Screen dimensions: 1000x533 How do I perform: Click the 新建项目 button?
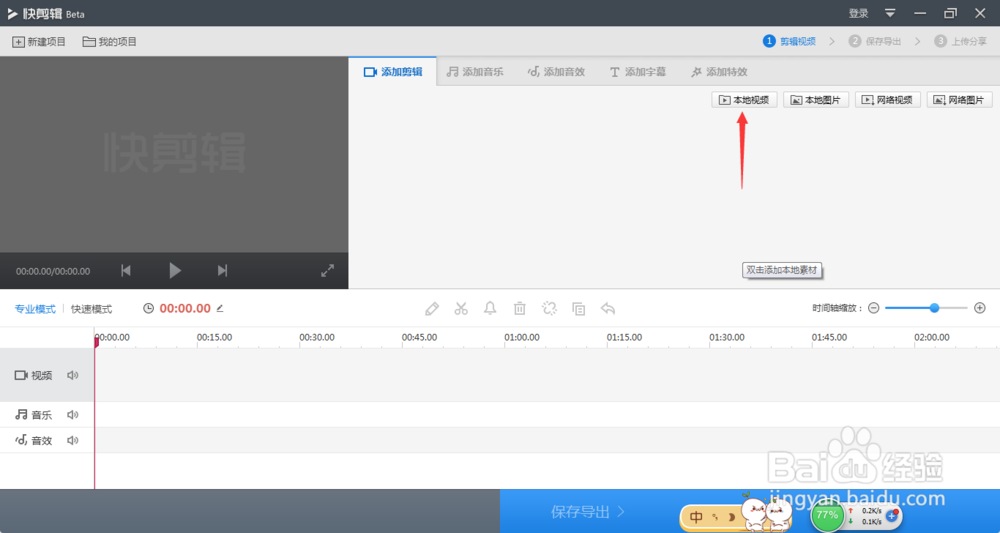39,41
